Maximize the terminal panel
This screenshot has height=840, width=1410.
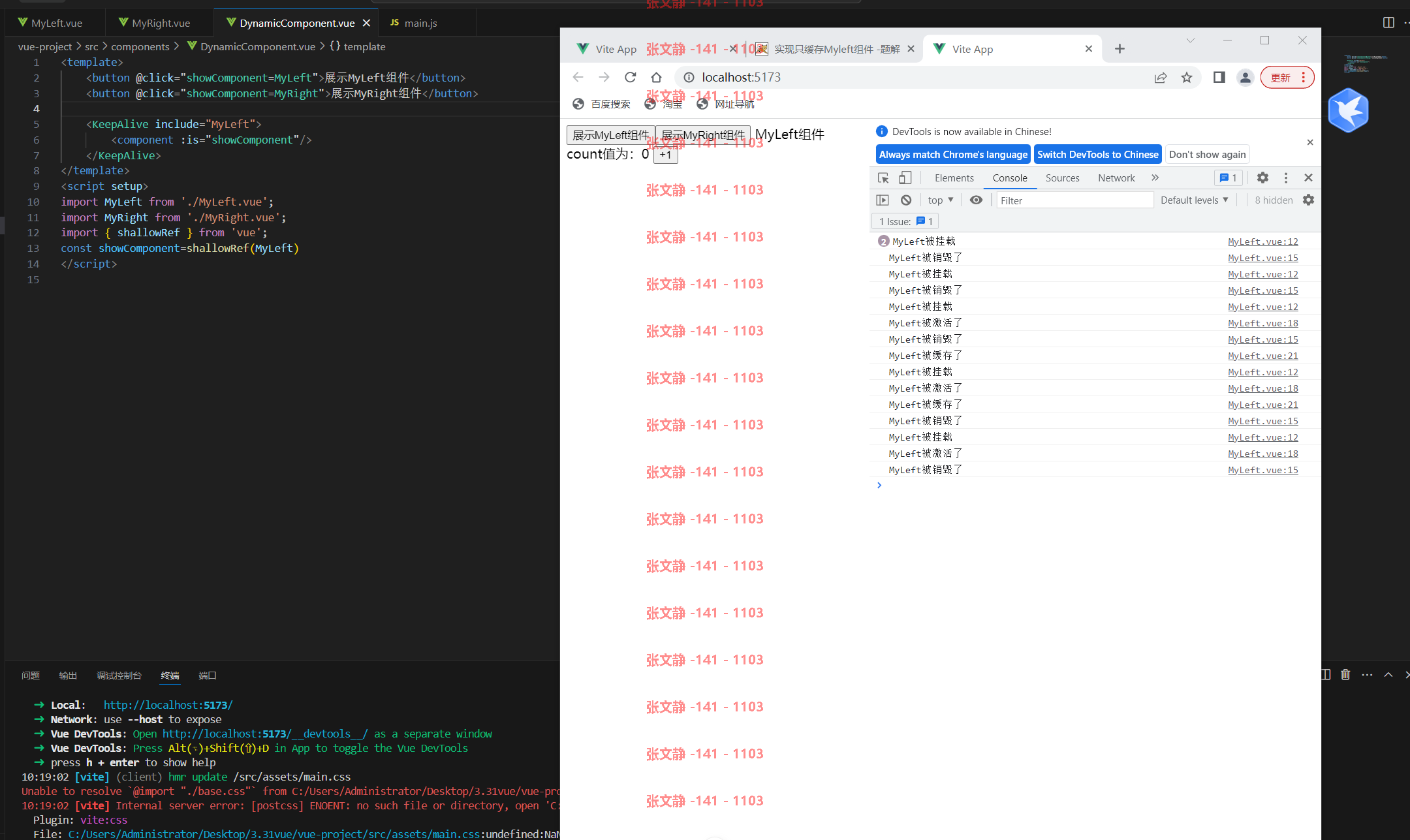(1388, 675)
